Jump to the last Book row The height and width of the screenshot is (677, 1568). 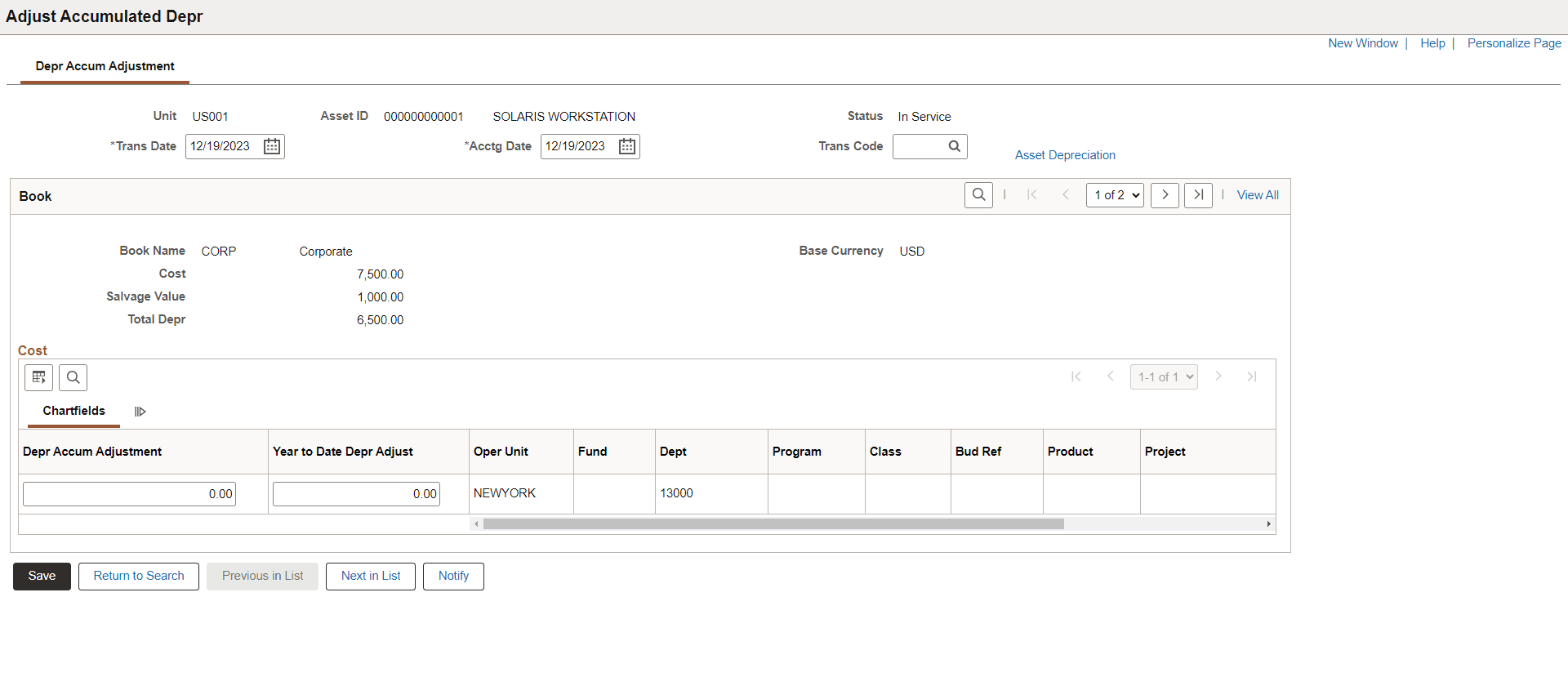tap(1198, 195)
